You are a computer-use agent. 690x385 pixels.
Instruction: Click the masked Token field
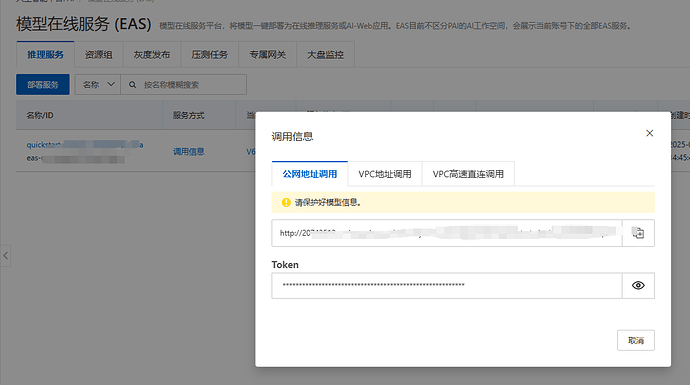coord(447,286)
